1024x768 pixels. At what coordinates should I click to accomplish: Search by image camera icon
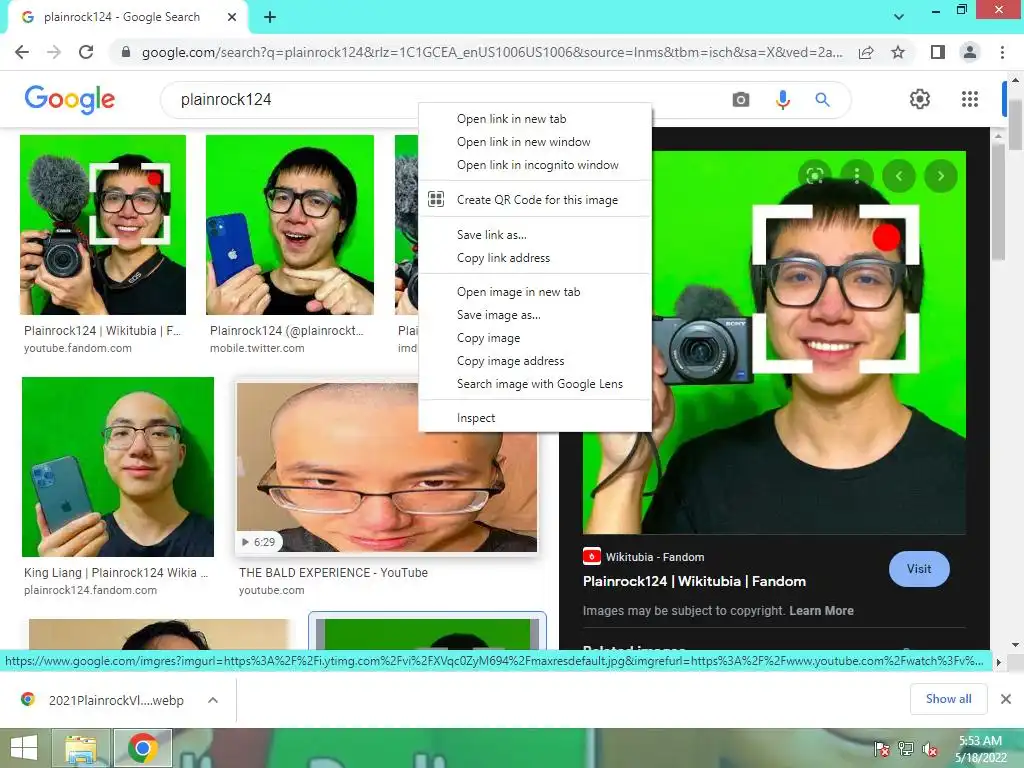tap(741, 99)
